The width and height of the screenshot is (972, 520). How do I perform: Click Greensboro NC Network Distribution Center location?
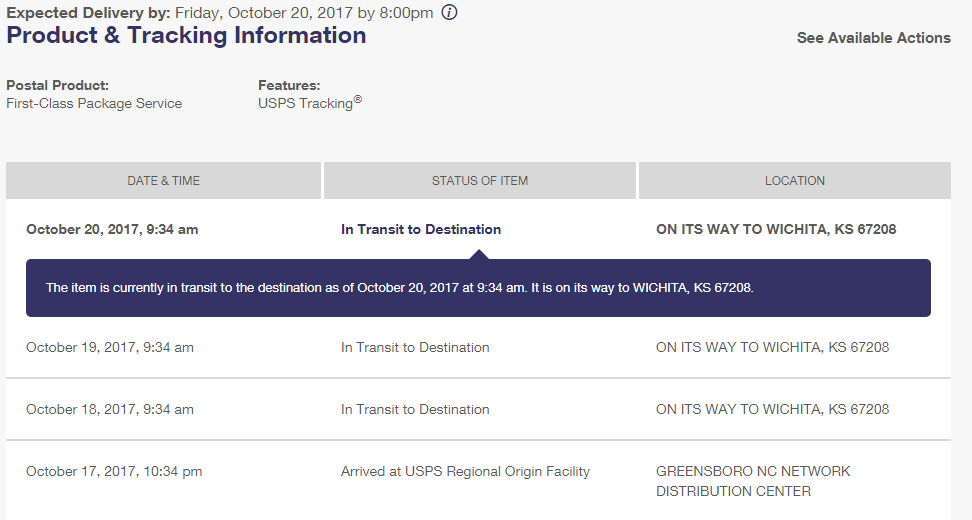[x=753, y=481]
